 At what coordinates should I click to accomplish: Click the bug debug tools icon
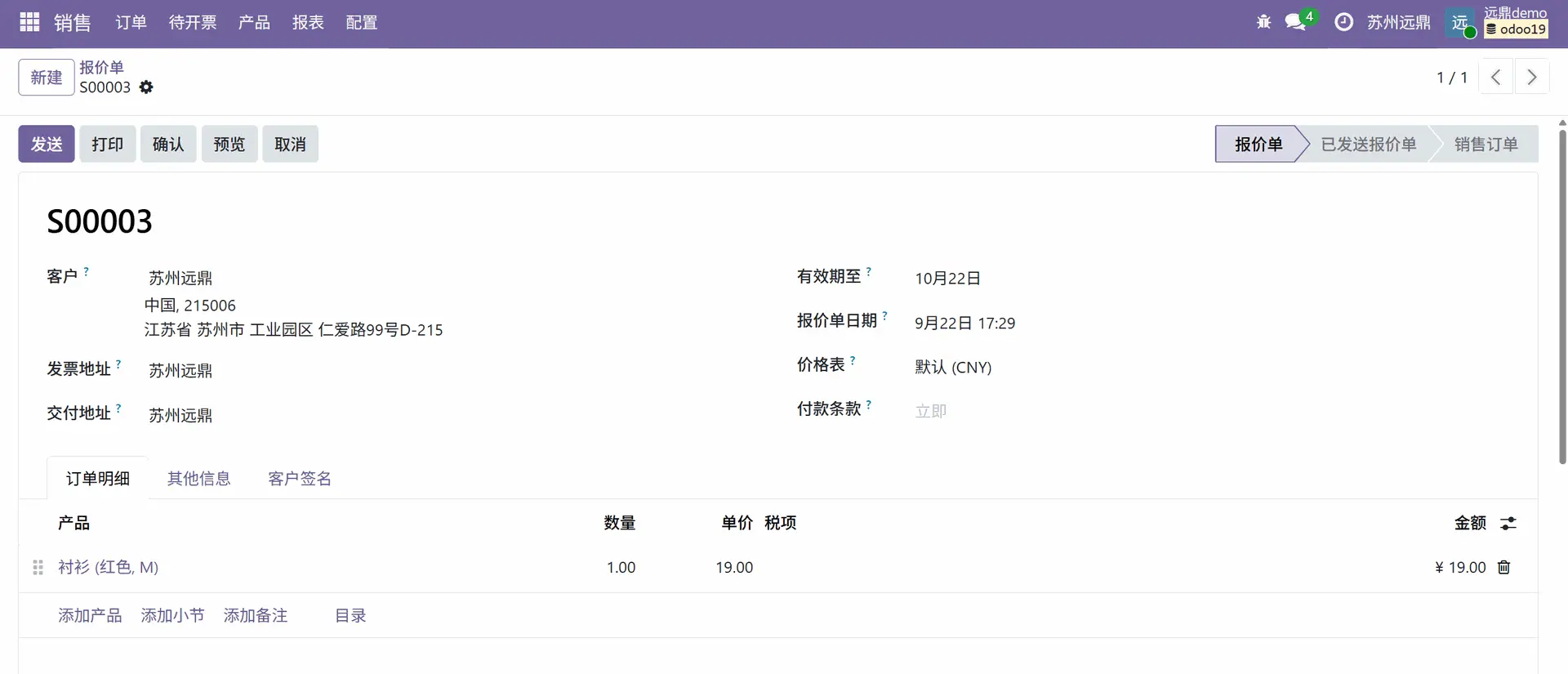(1263, 22)
